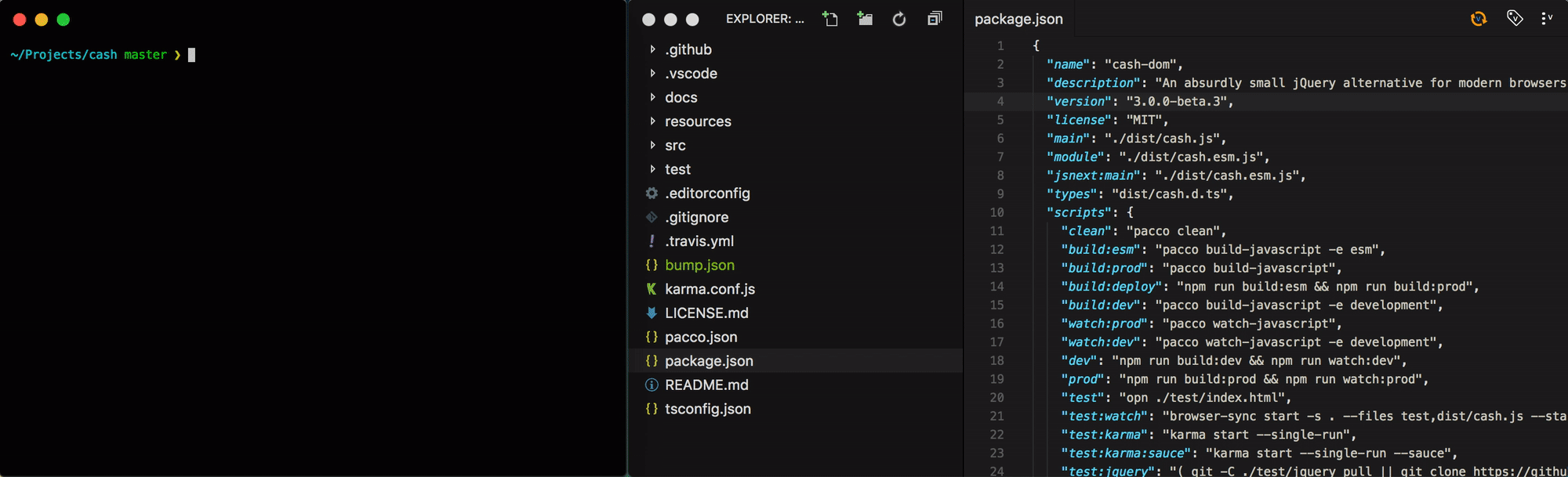This screenshot has width=1568, height=477.
Task: Click the "test:karma" script key
Action: coord(1104,435)
